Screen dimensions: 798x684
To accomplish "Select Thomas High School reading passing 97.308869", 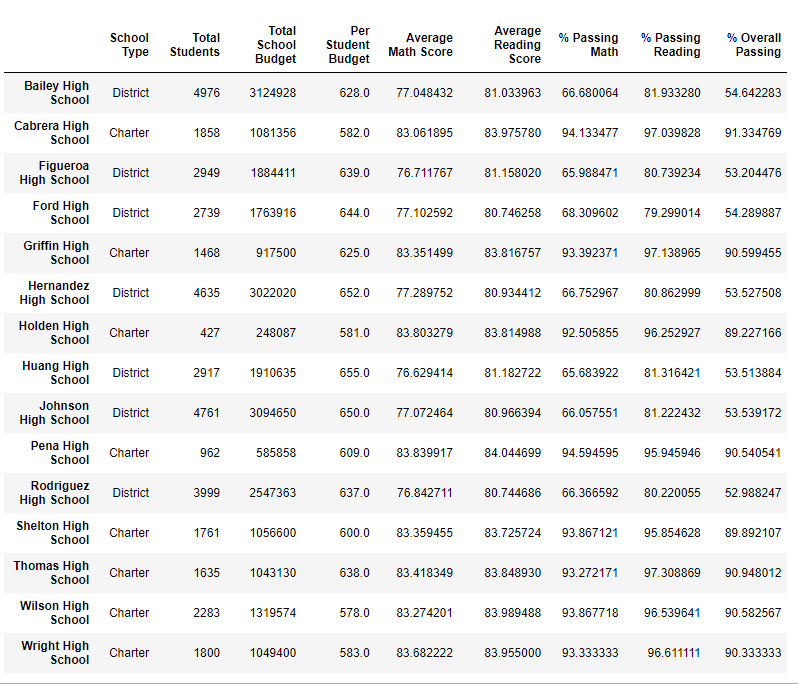I will (672, 573).
